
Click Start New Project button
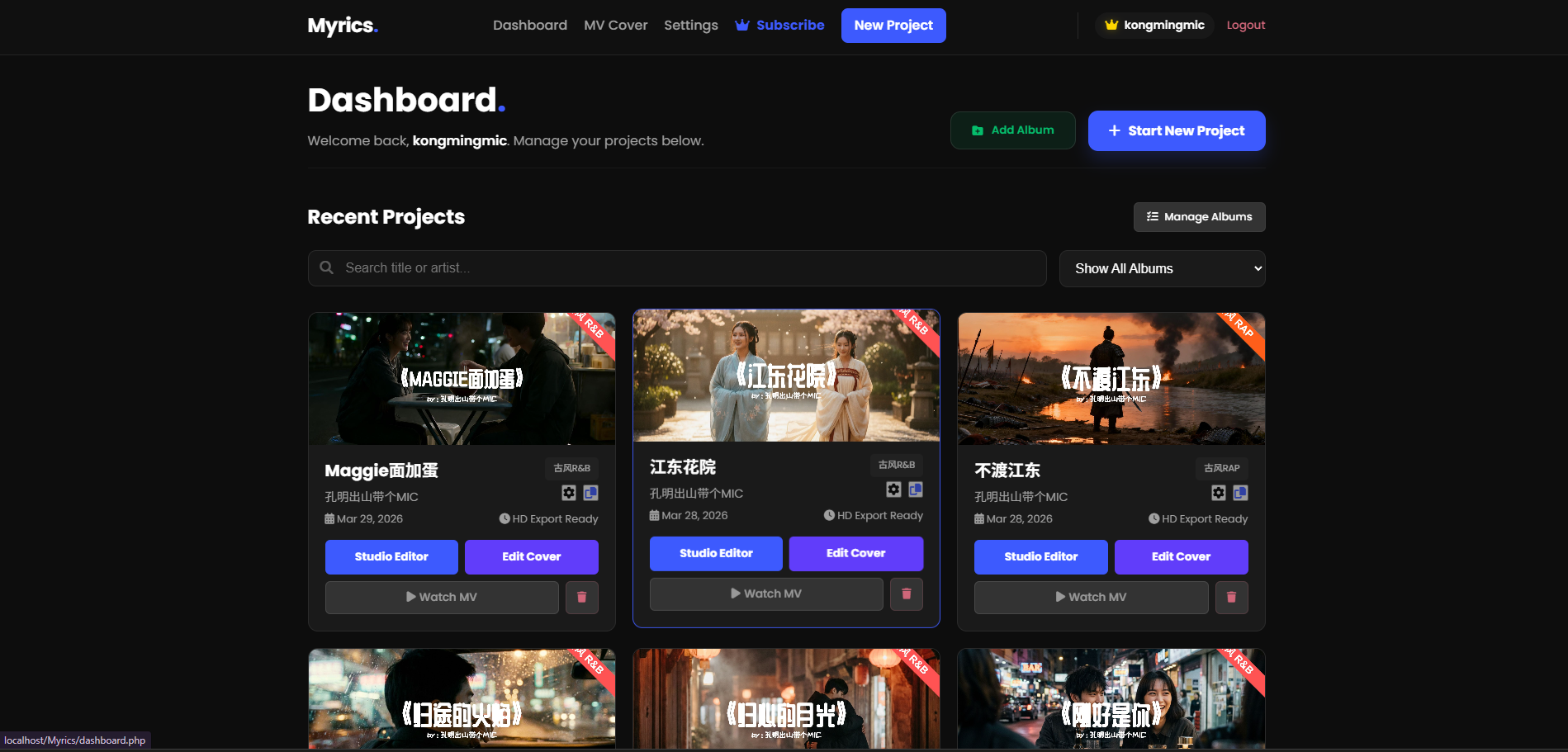[1176, 130]
